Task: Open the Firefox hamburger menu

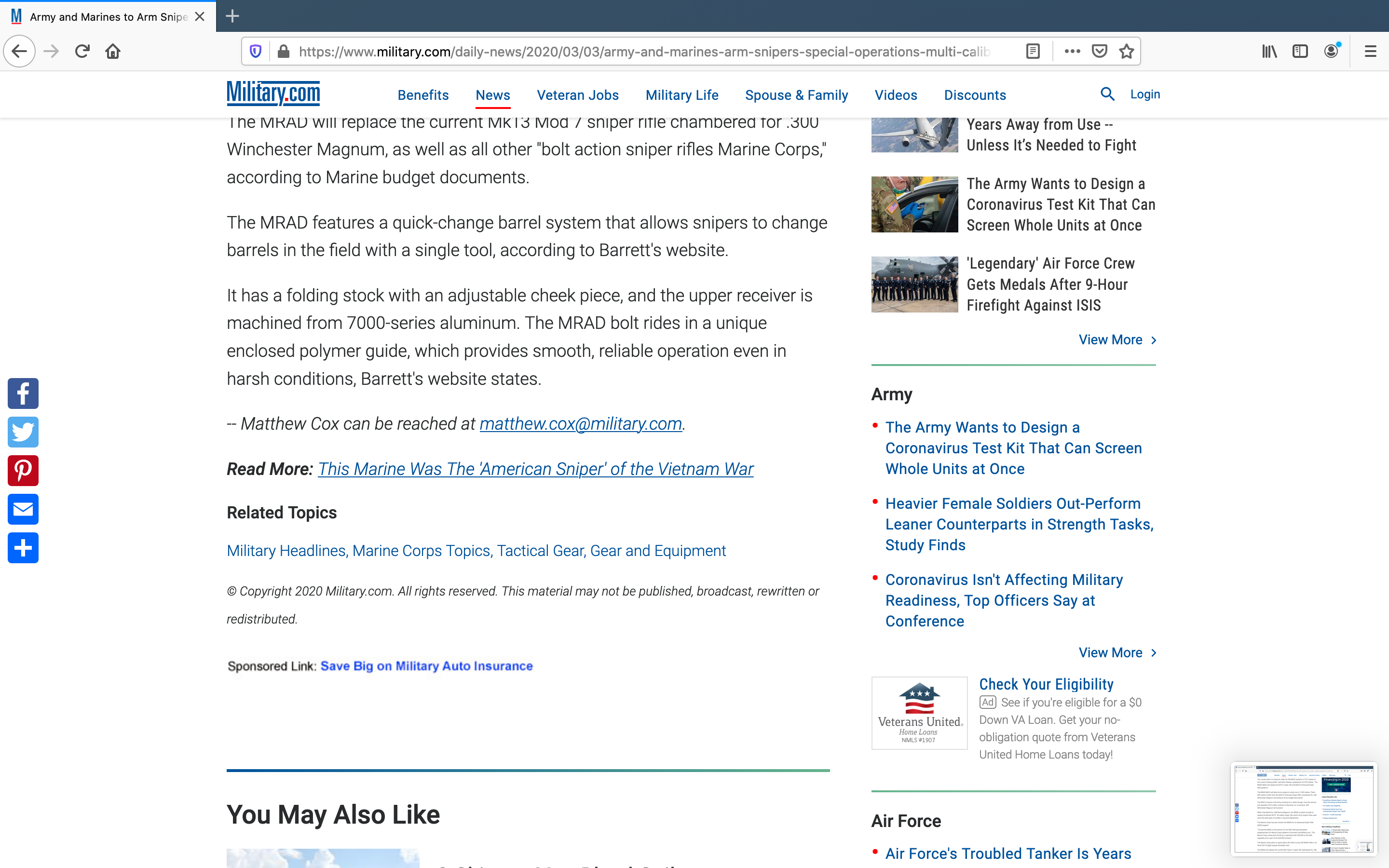Action: 1371,52
